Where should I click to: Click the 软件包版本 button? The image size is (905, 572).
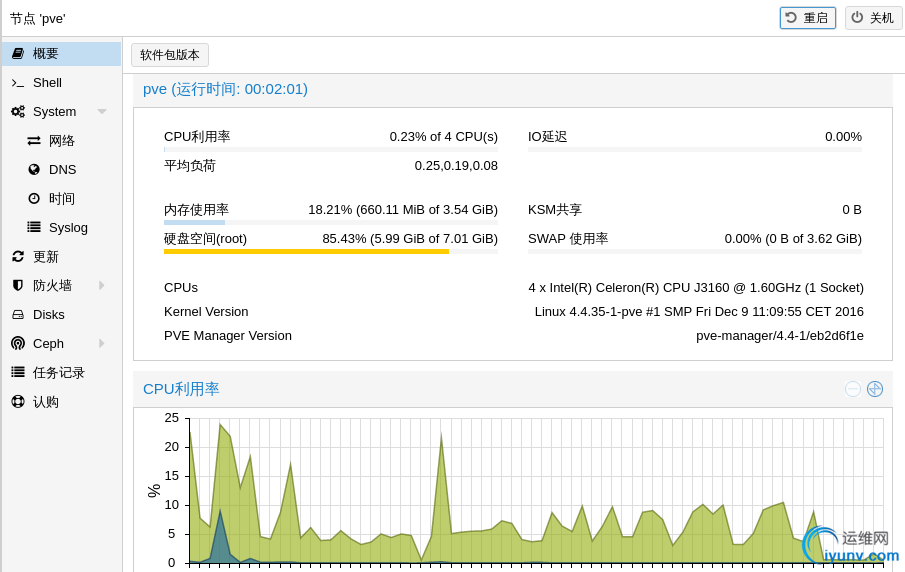click(170, 55)
